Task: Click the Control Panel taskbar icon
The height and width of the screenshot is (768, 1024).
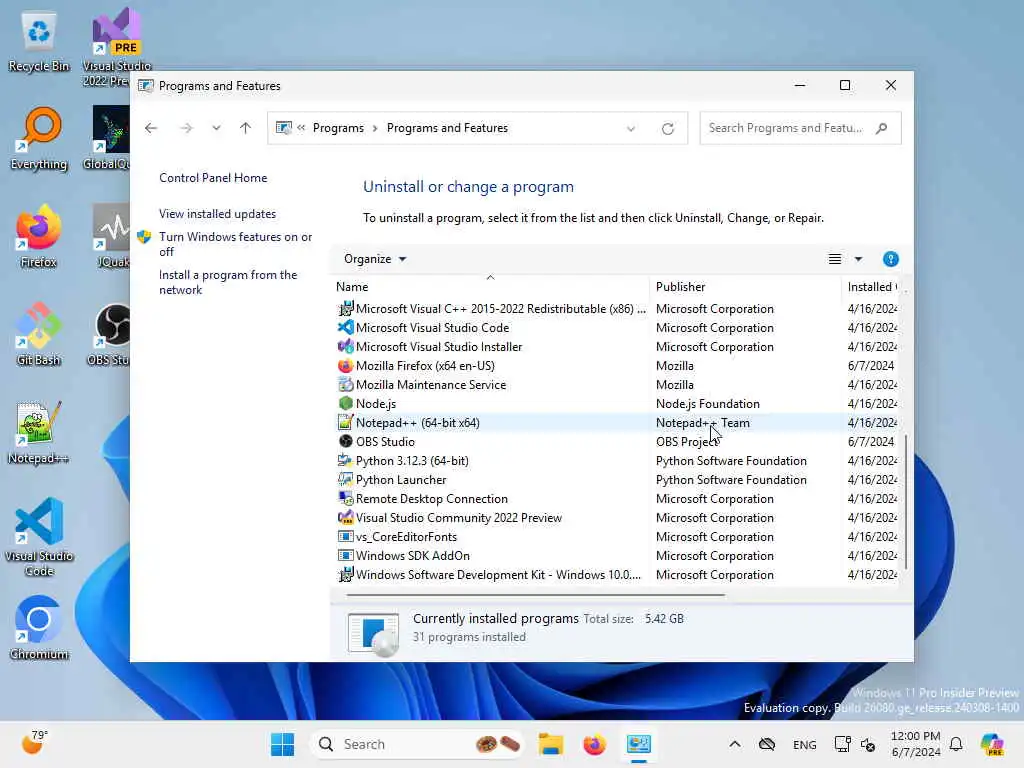Action: pyautogui.click(x=638, y=744)
